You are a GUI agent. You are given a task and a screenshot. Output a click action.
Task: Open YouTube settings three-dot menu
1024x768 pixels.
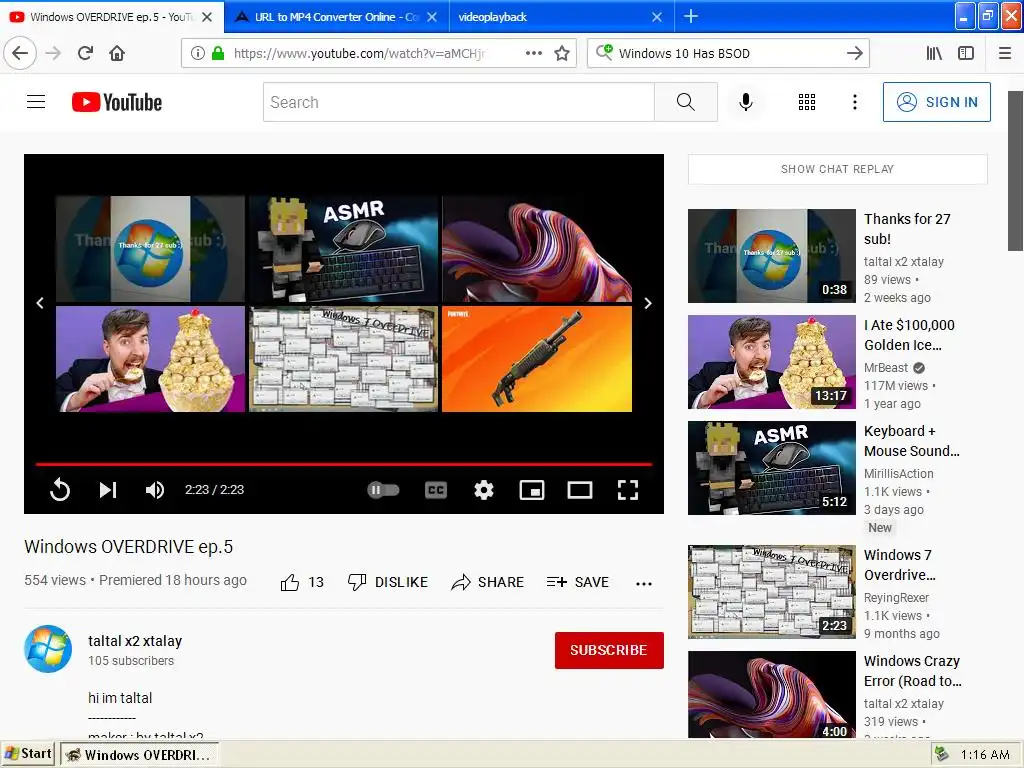[x=854, y=102]
